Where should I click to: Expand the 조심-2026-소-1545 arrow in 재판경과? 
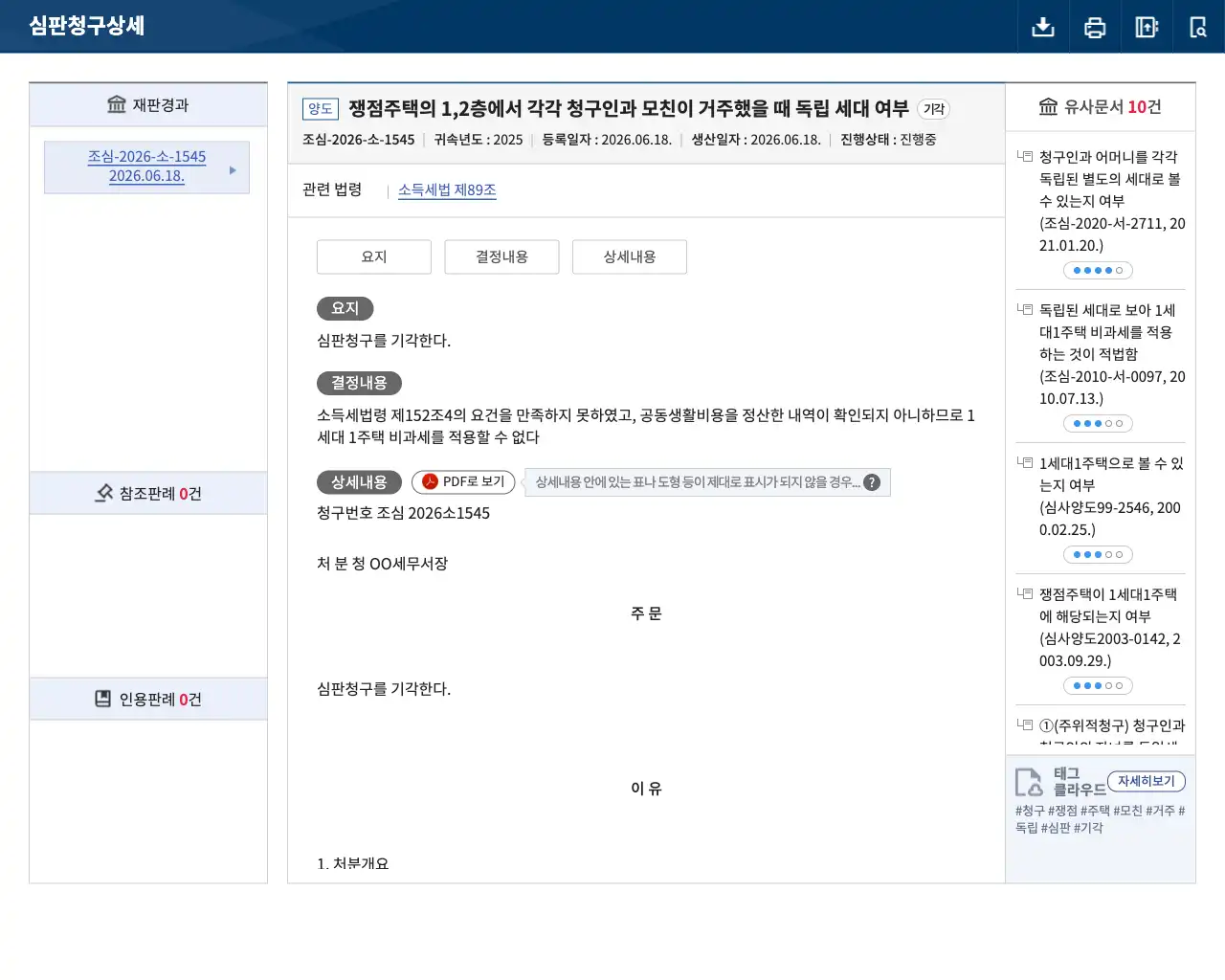[233, 169]
